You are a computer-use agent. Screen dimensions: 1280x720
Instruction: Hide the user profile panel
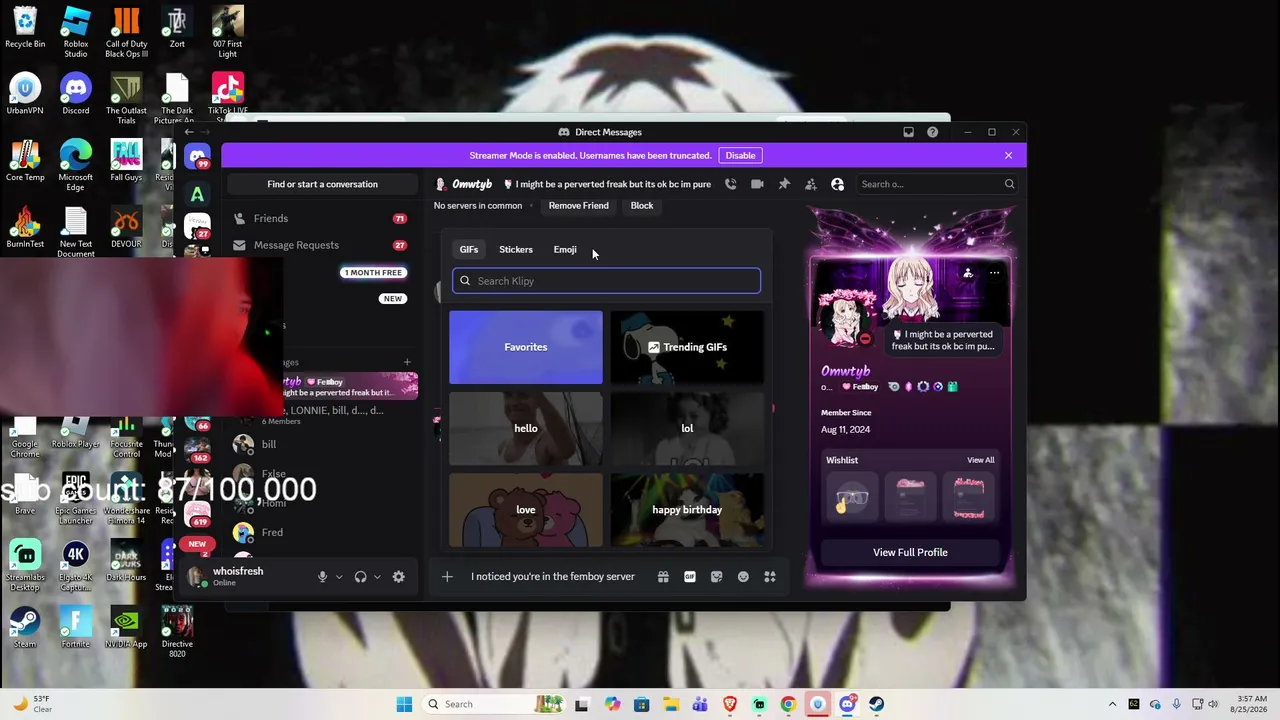pos(838,184)
